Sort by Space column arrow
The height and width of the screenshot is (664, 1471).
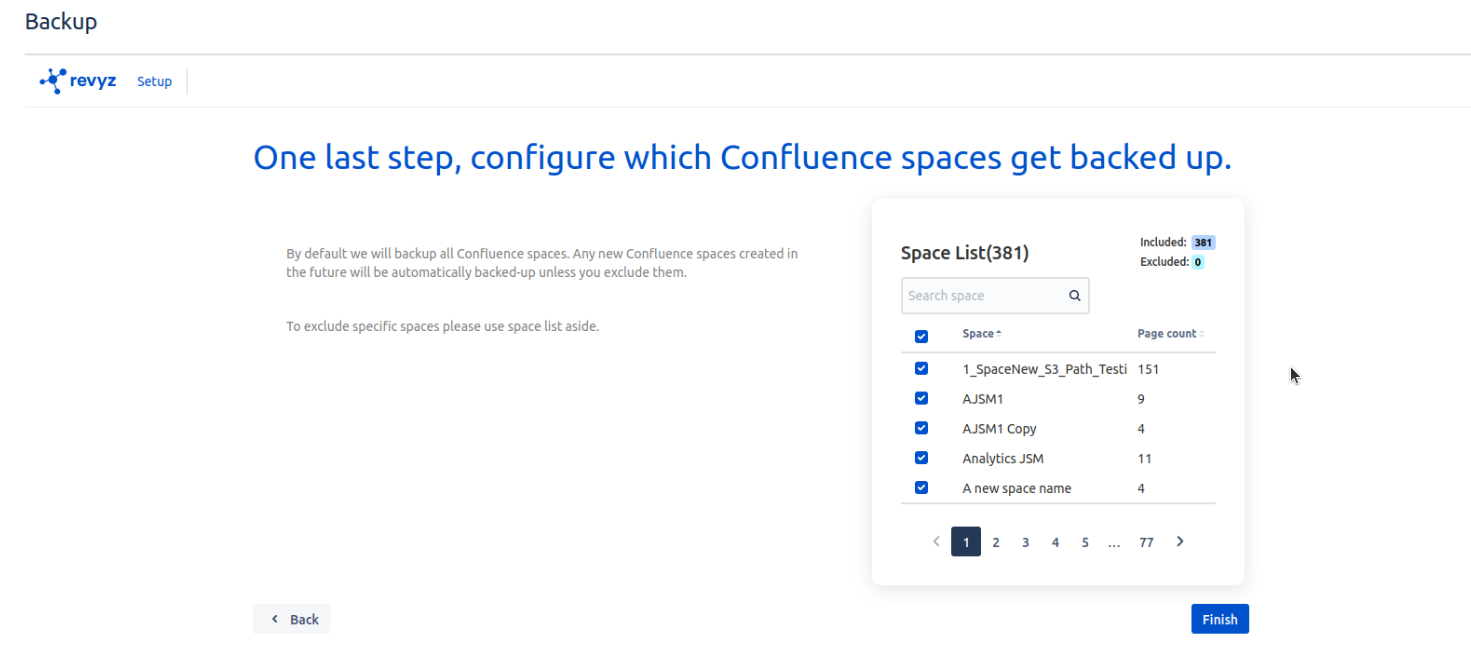point(998,334)
